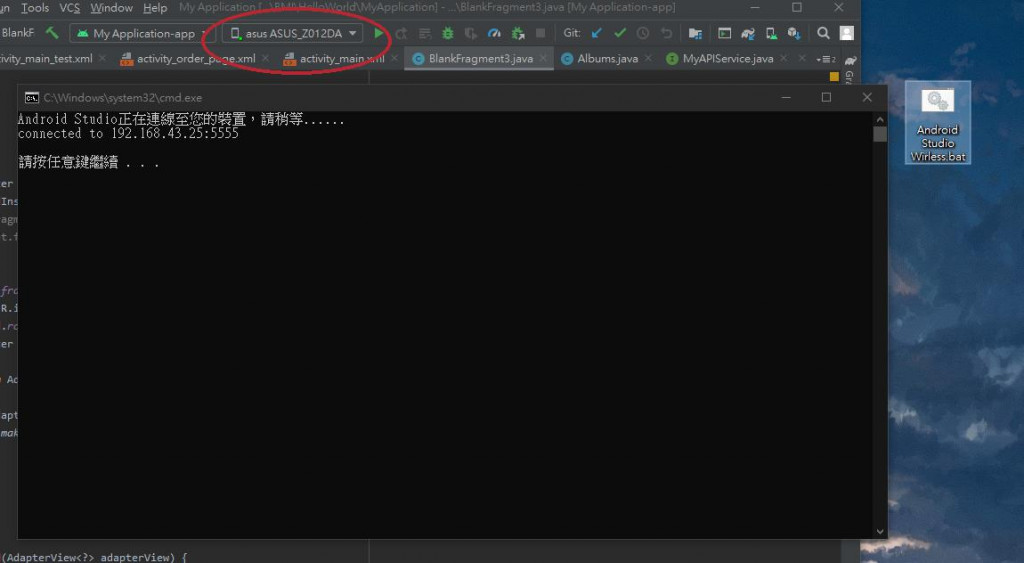This screenshot has height=563, width=1024.
Task: Open the Run Anything terminal icon
Action: (x=724, y=33)
